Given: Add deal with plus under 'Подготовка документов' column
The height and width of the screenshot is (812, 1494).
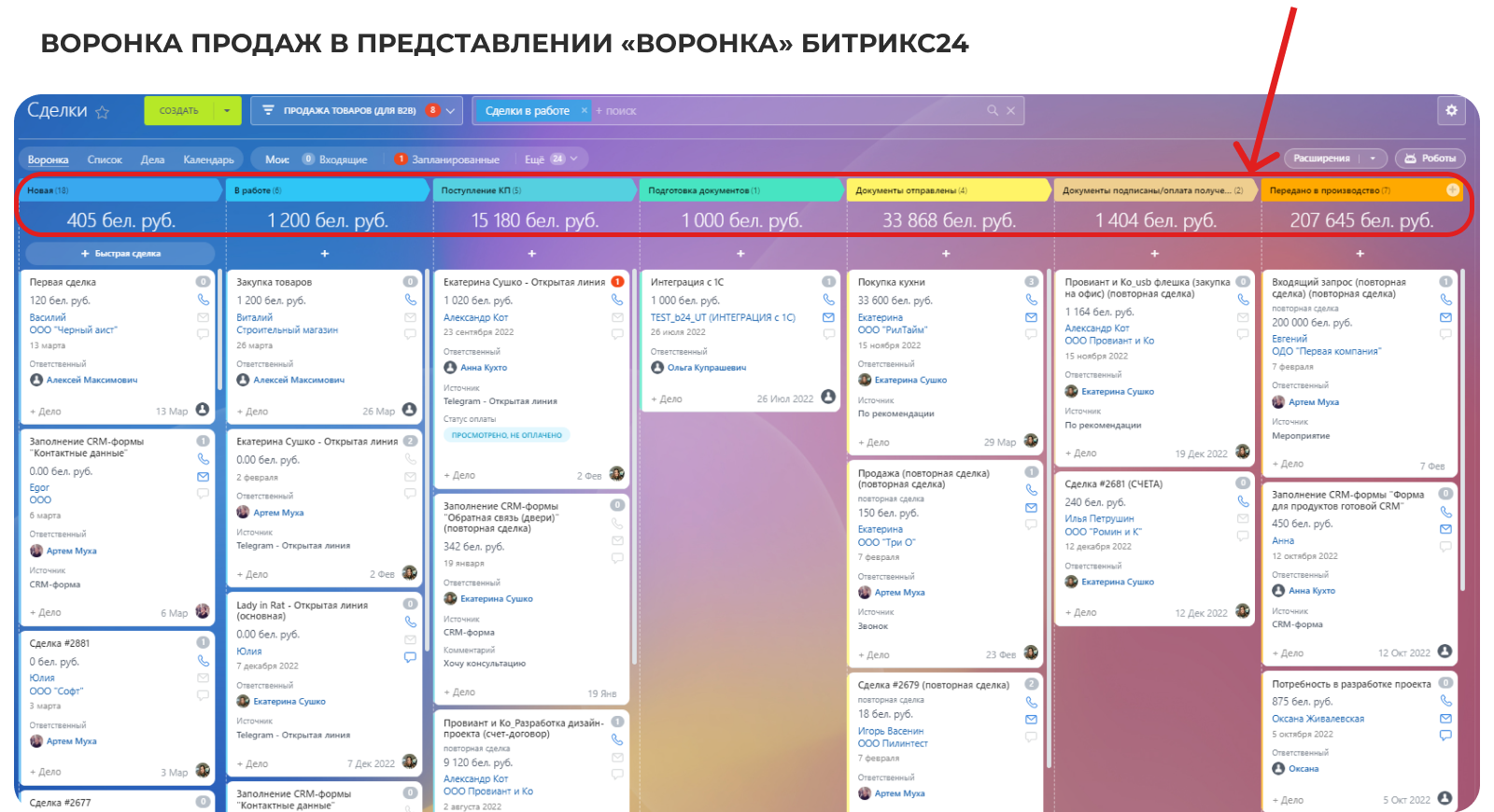Looking at the screenshot, I should [740, 254].
